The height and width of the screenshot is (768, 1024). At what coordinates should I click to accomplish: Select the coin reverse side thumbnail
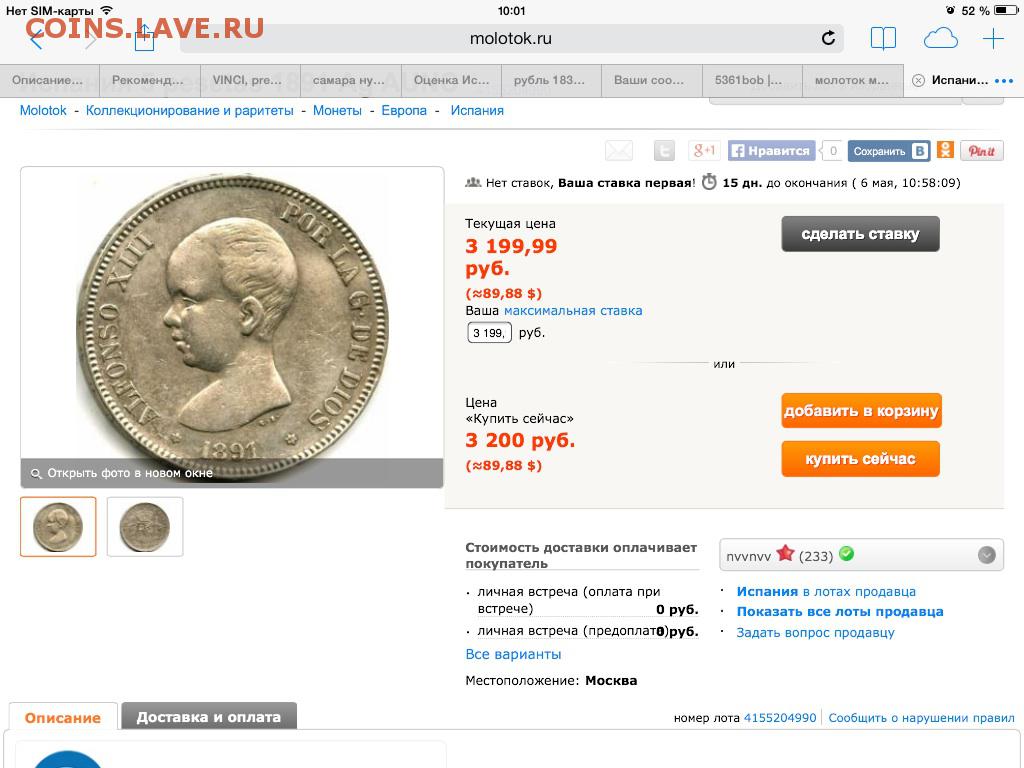point(145,527)
